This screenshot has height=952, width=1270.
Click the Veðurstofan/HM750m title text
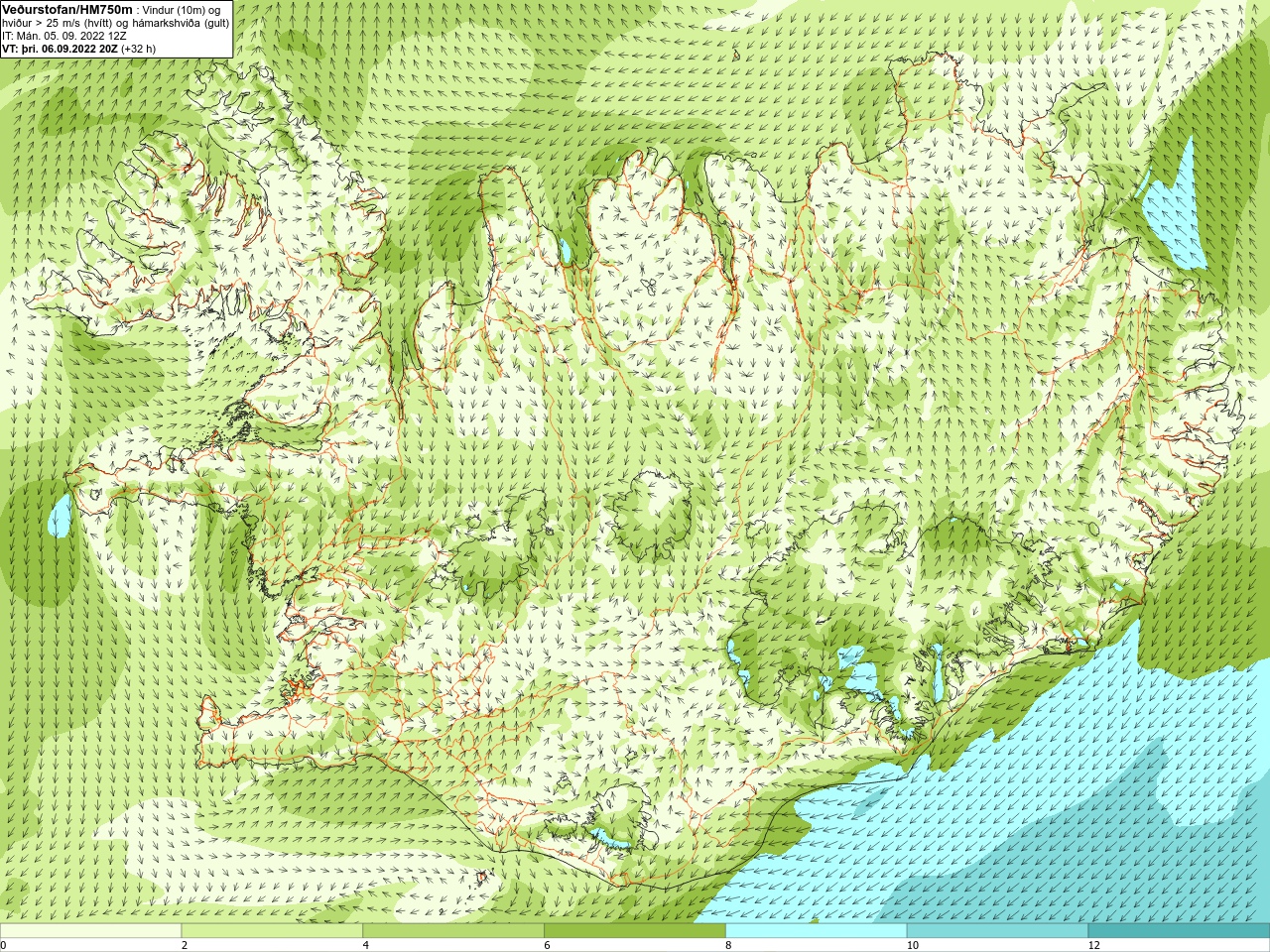pos(67,9)
